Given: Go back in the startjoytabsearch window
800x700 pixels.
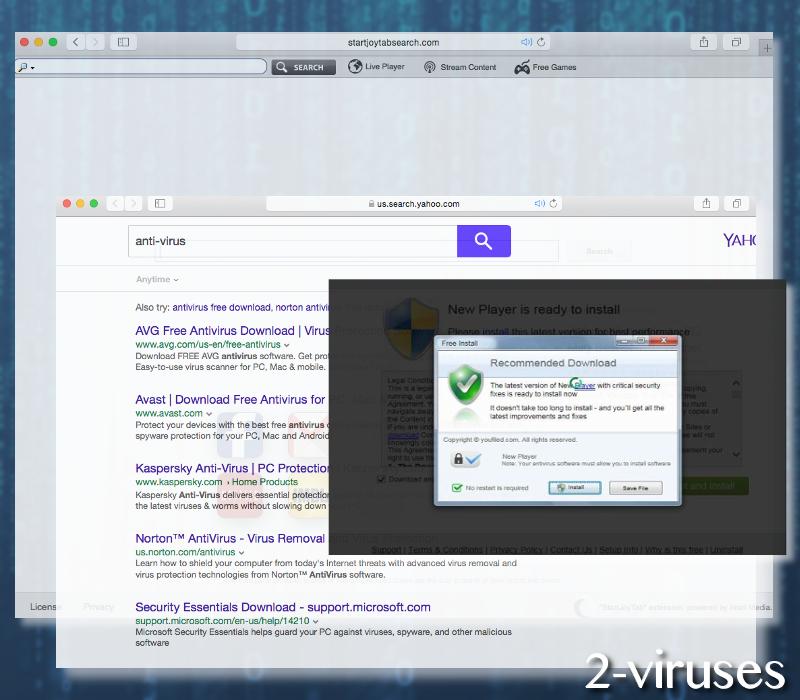Looking at the screenshot, I should coord(76,42).
